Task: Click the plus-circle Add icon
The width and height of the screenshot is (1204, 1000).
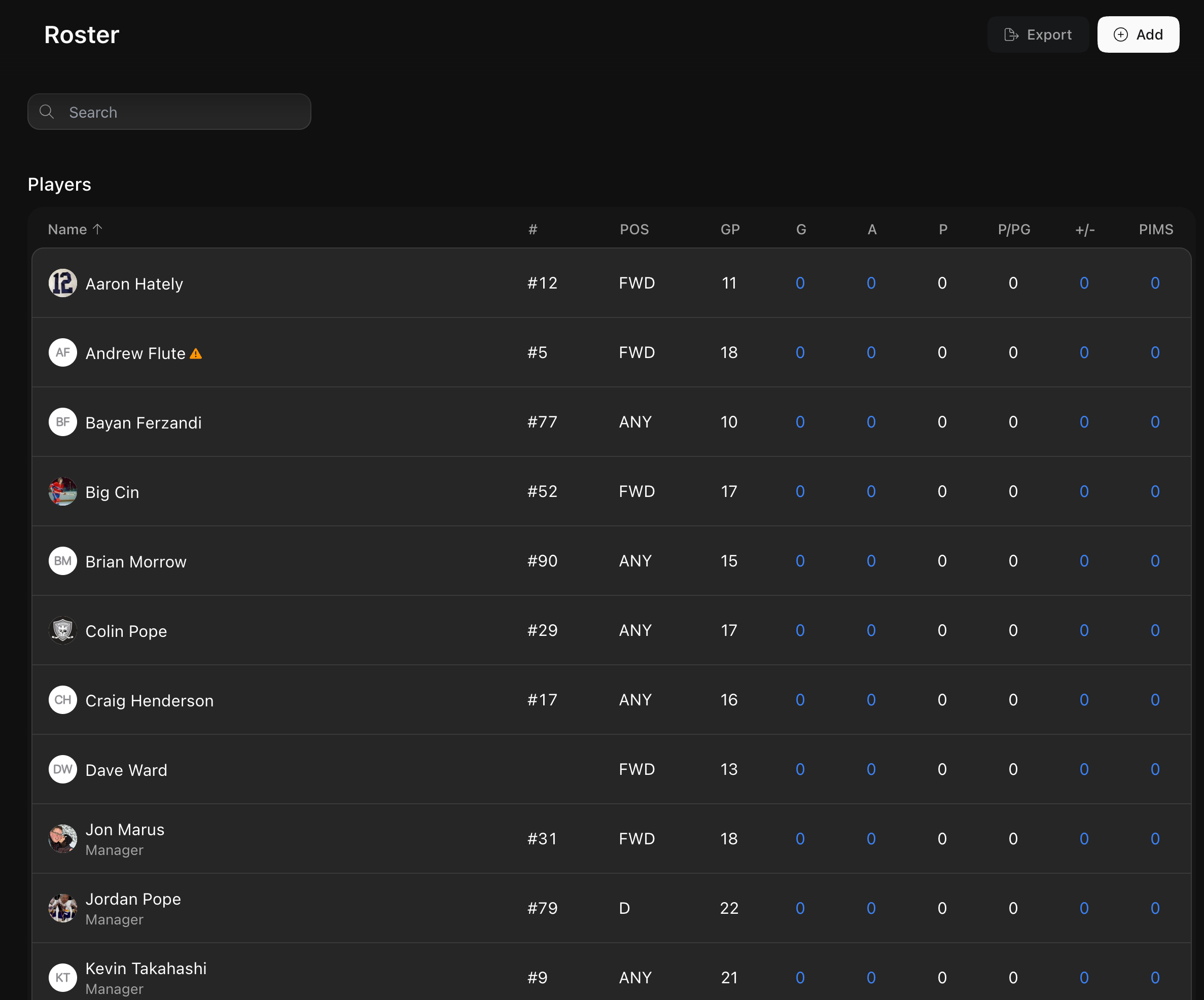Action: [x=1120, y=35]
